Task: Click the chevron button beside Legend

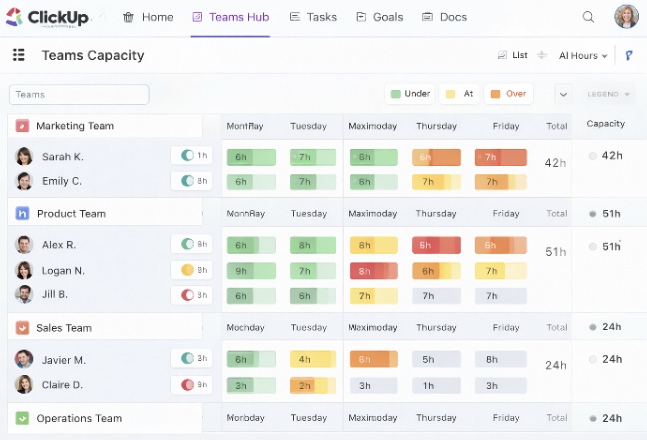Action: click(x=563, y=94)
